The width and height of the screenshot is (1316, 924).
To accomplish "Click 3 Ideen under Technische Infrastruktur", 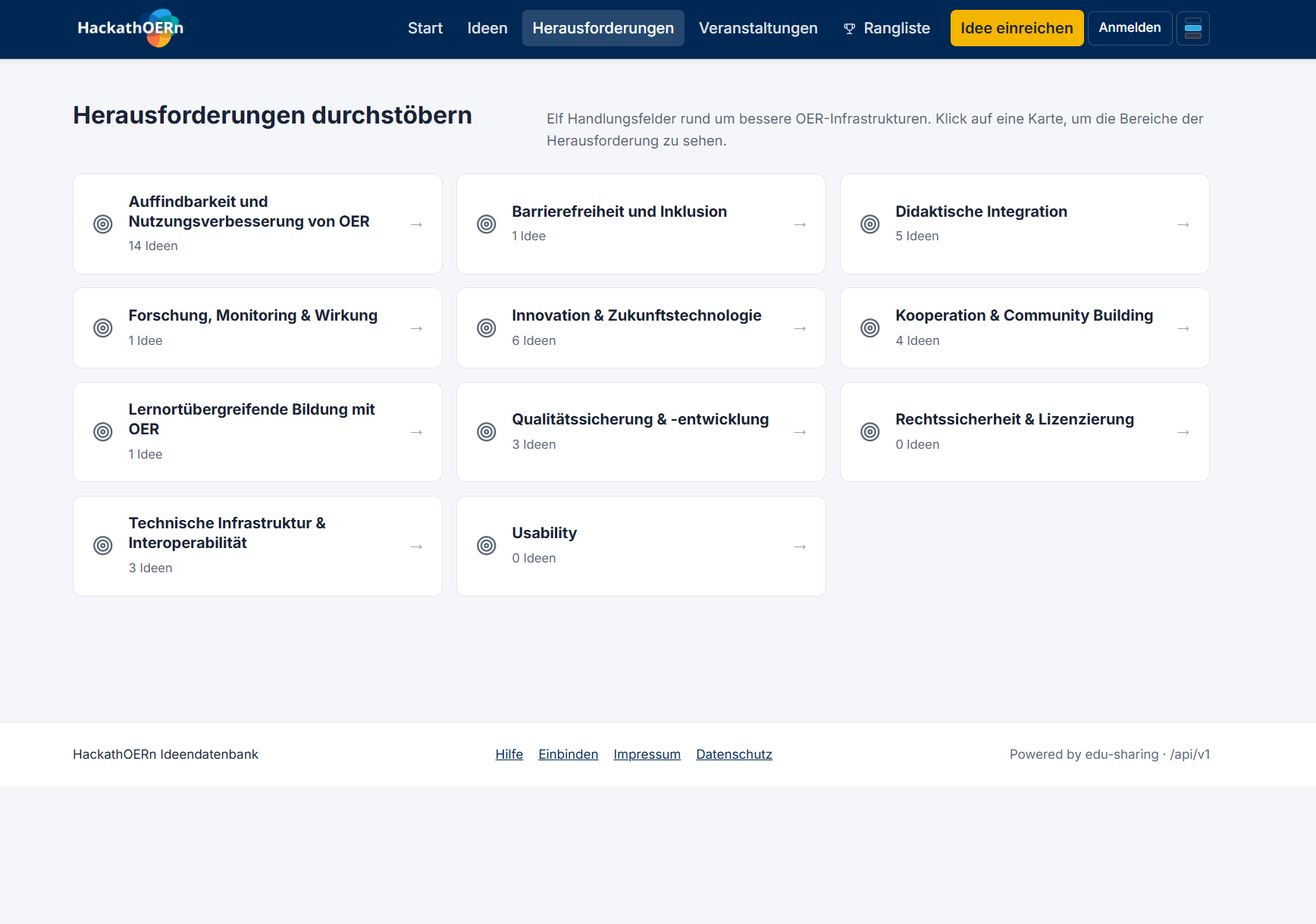I will (150, 568).
